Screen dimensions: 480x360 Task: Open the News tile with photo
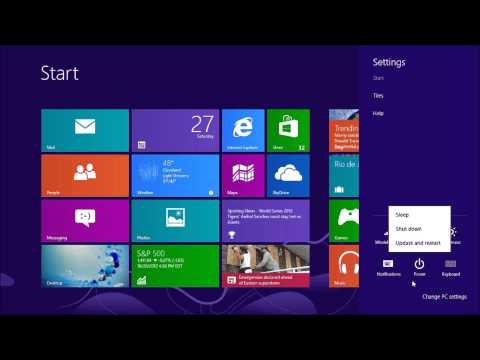point(266,266)
